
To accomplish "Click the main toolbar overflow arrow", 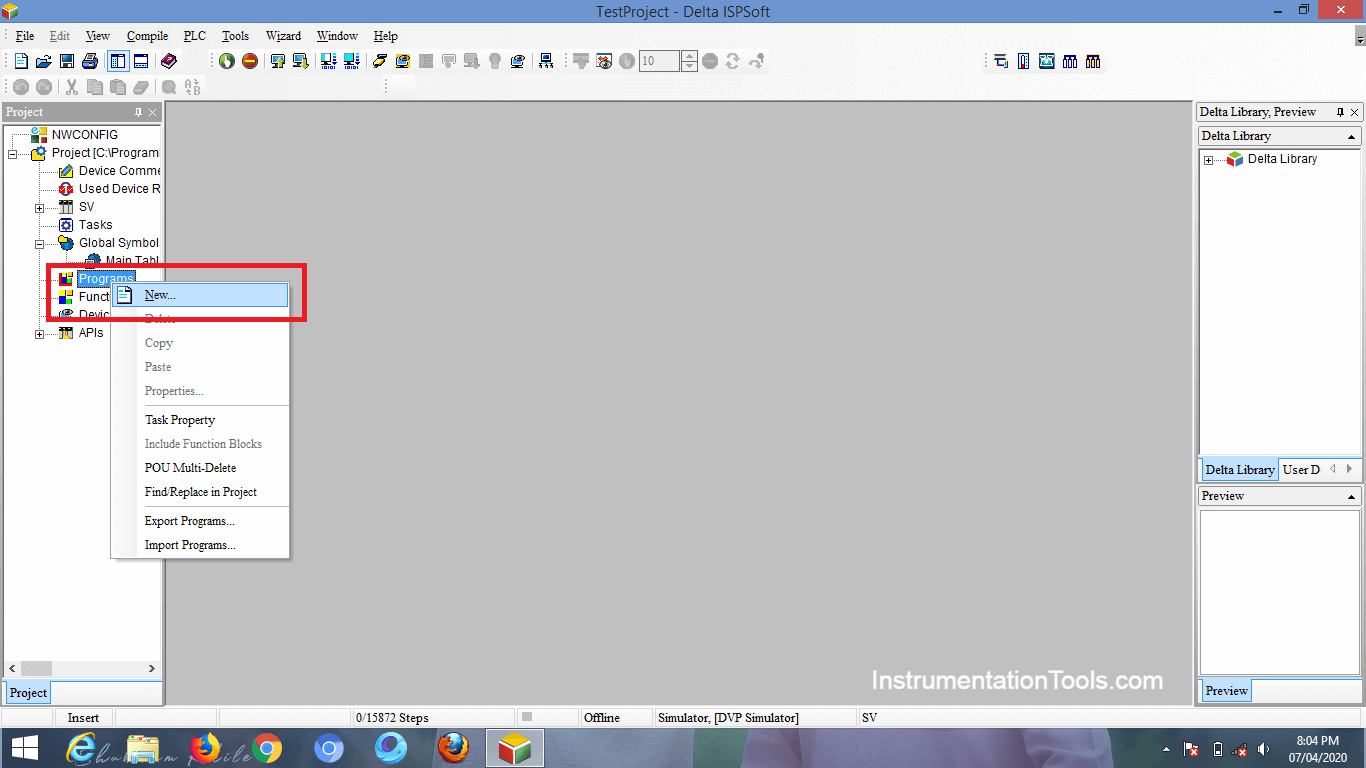I will [x=1360, y=38].
